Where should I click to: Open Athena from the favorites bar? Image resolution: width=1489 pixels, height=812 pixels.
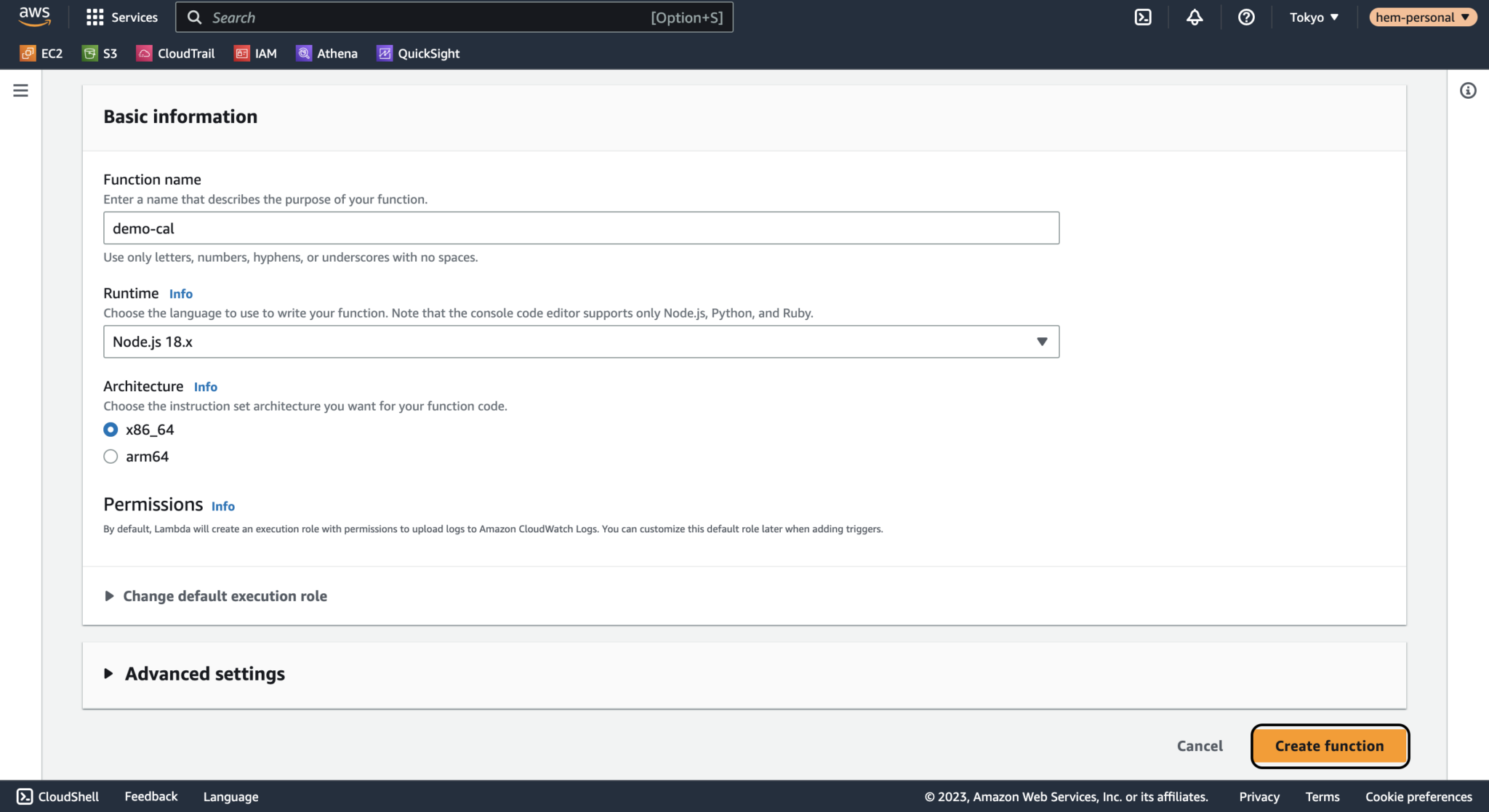[326, 53]
